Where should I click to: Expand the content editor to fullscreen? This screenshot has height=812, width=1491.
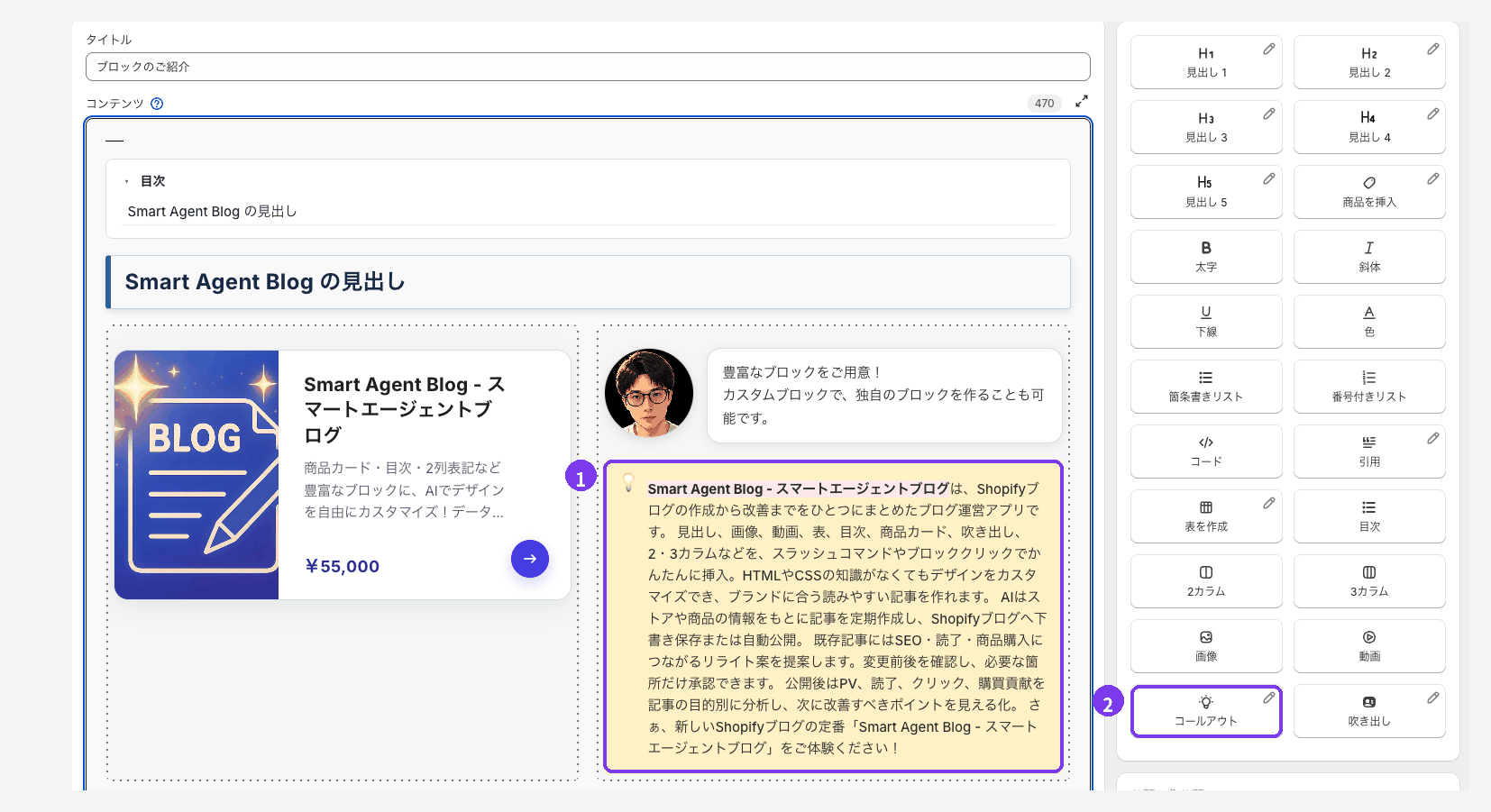1082,101
